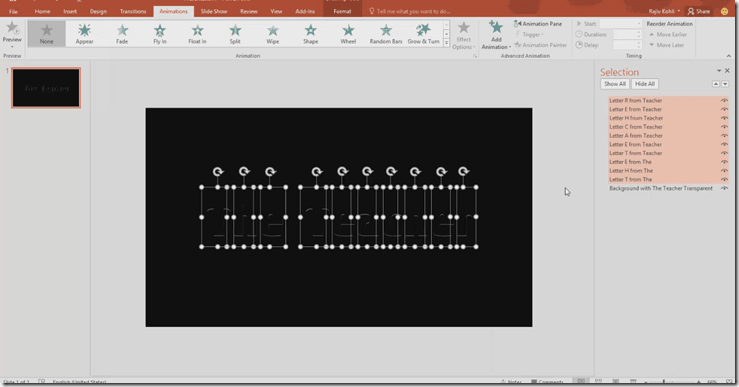Toggle visibility of Letter H from Teacher
The height and width of the screenshot is (387, 739).
point(724,118)
